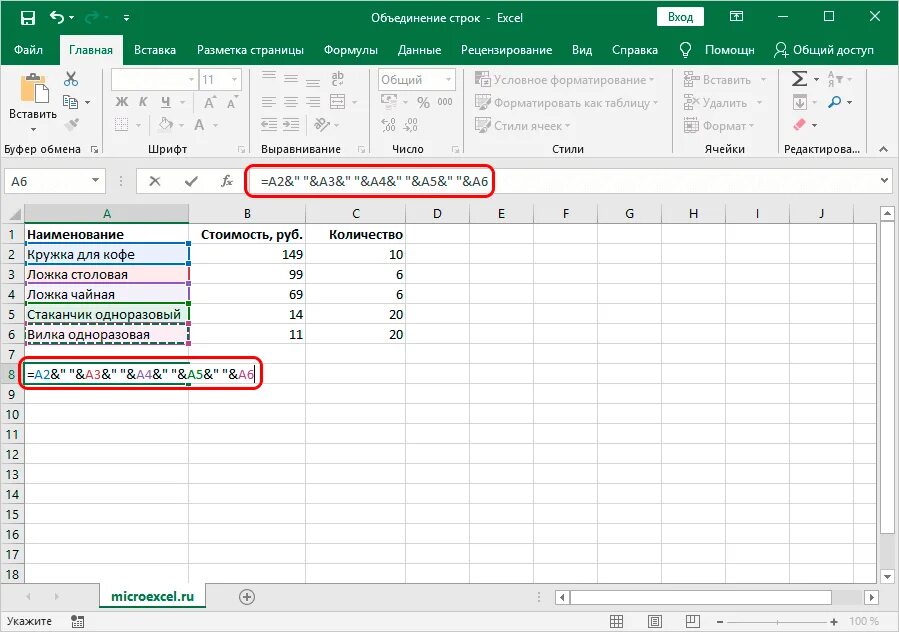Click the Sort and Filter icon

tap(835, 79)
